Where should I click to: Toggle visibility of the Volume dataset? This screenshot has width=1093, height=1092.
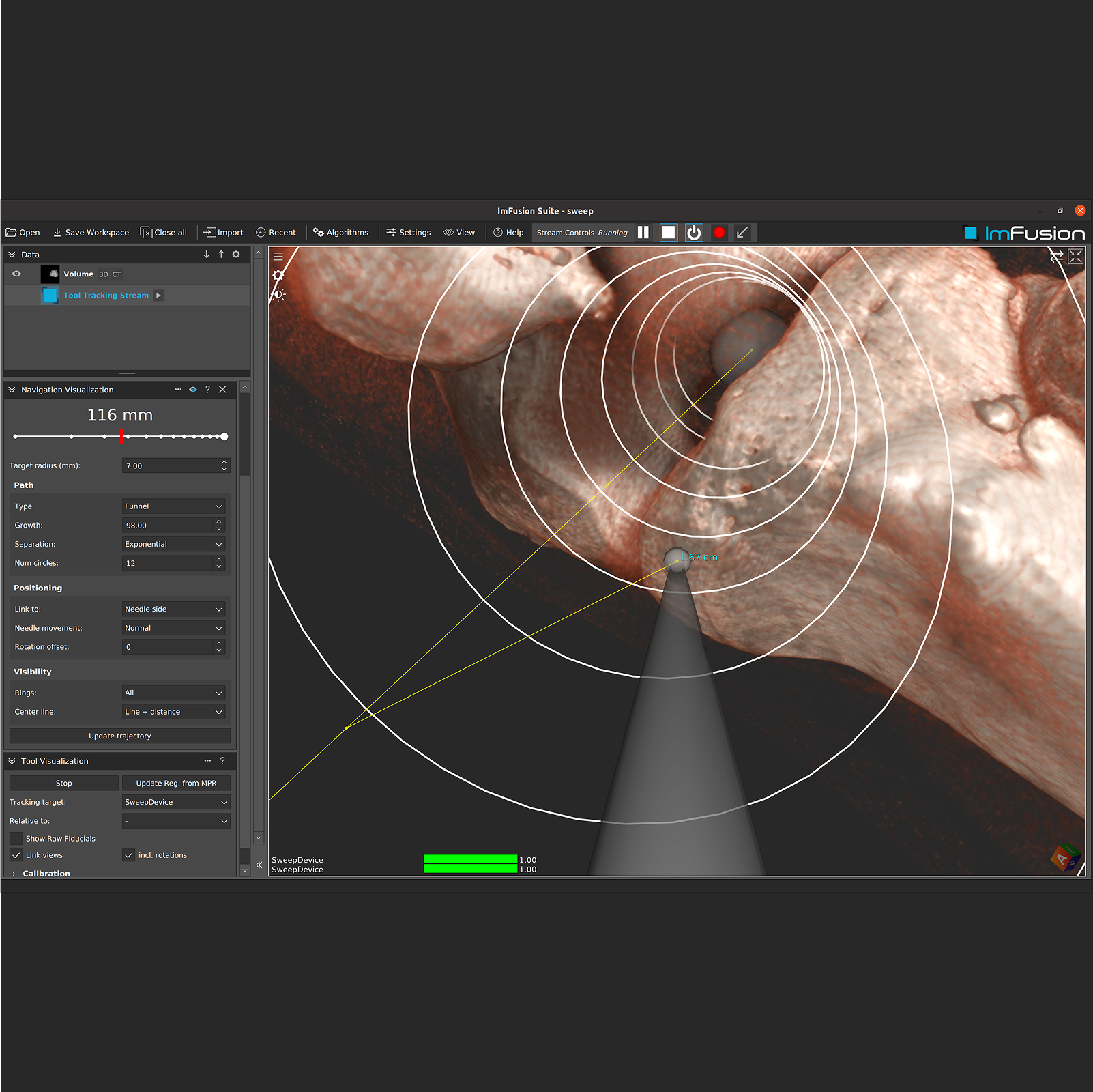[17, 274]
